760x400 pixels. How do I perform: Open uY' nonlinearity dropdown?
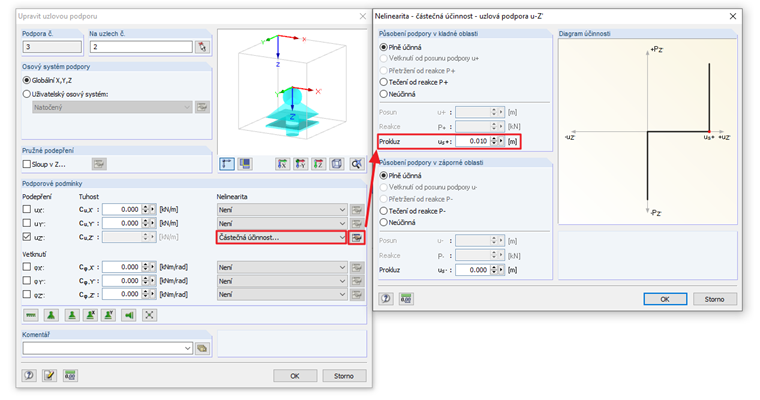pos(282,224)
